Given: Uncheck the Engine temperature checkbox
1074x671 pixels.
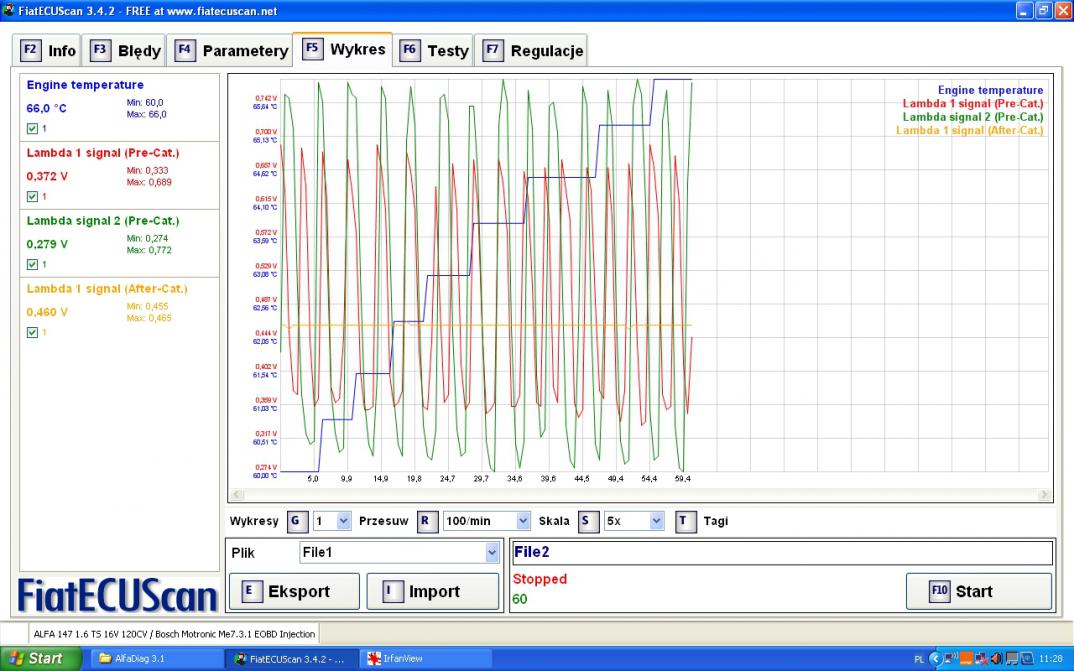Looking at the screenshot, I should click(32, 129).
